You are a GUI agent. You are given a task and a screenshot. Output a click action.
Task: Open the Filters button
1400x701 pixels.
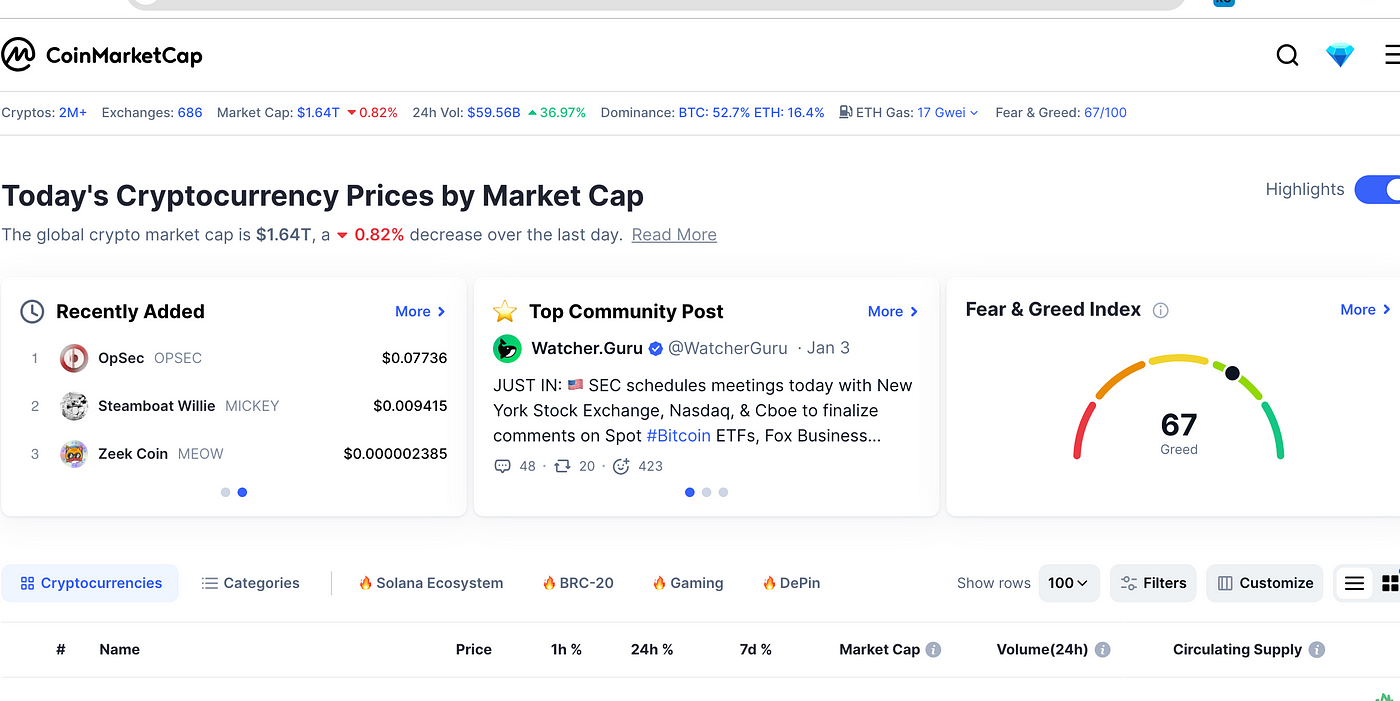pos(1153,583)
